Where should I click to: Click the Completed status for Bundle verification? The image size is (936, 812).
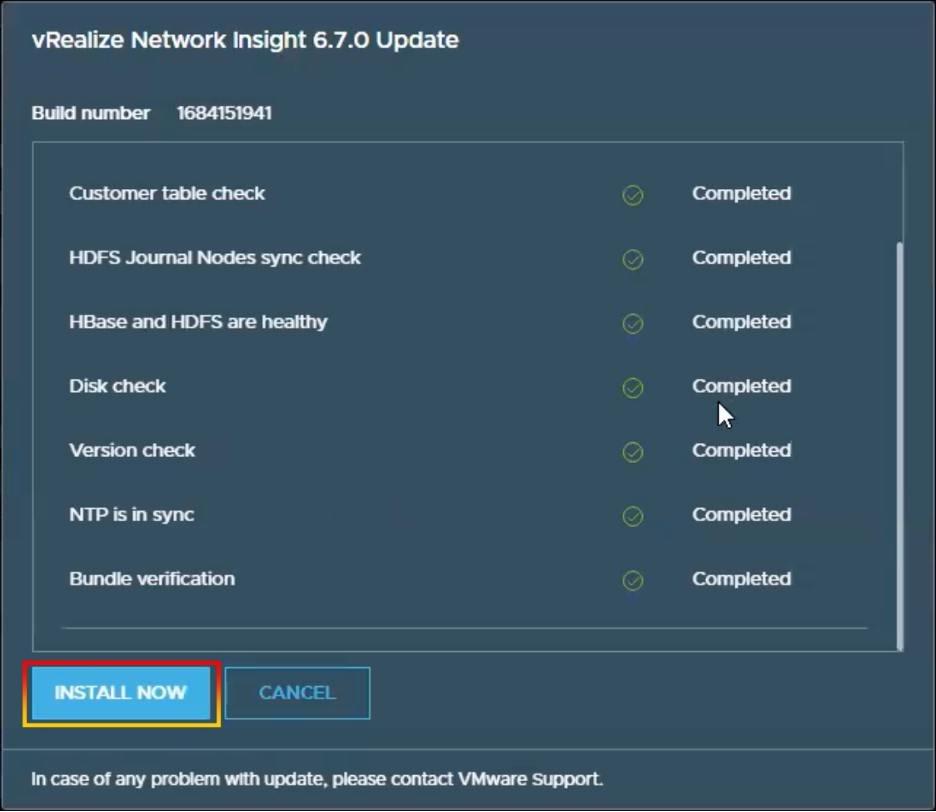(741, 579)
